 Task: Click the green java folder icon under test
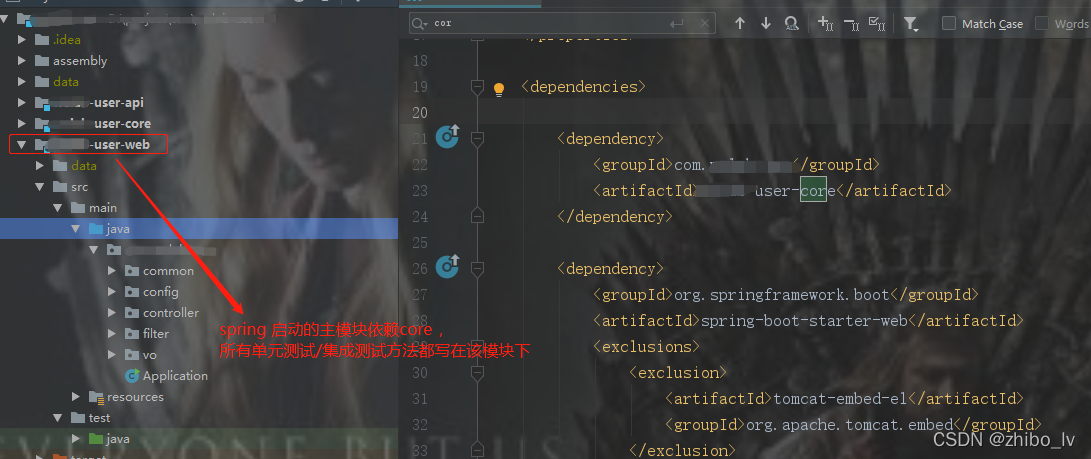[96, 439]
